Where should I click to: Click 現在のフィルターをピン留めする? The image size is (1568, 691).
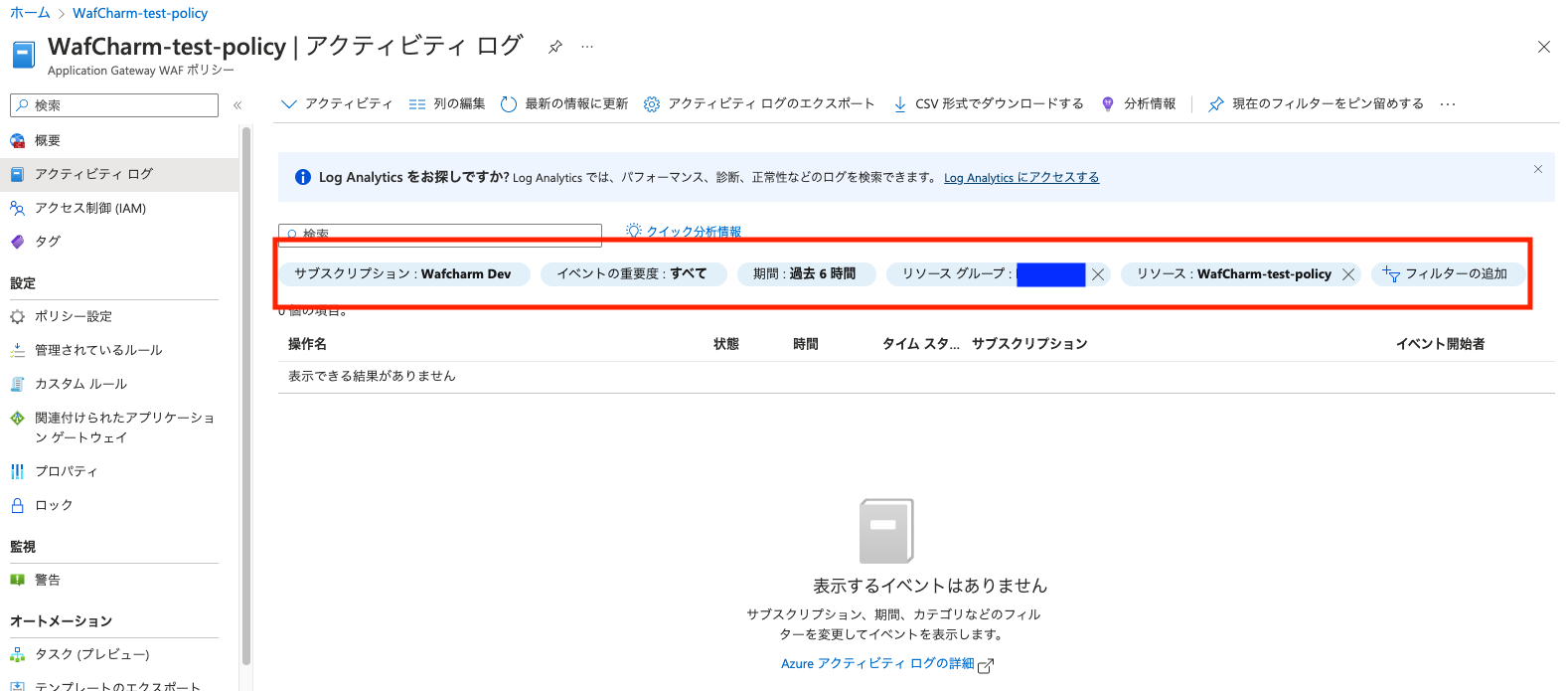click(x=1316, y=103)
